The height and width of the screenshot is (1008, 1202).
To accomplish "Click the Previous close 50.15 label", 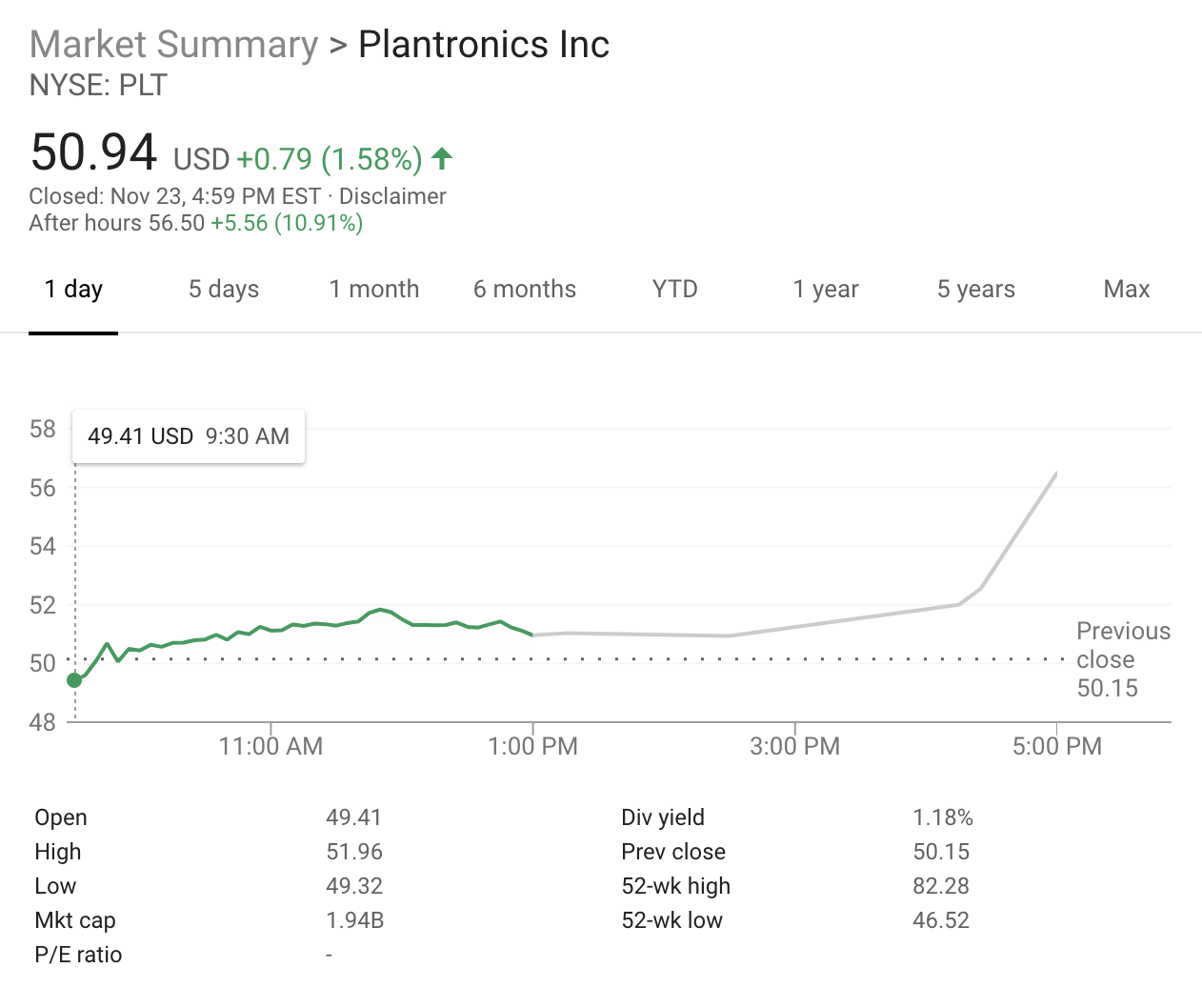I will coord(1122,659).
